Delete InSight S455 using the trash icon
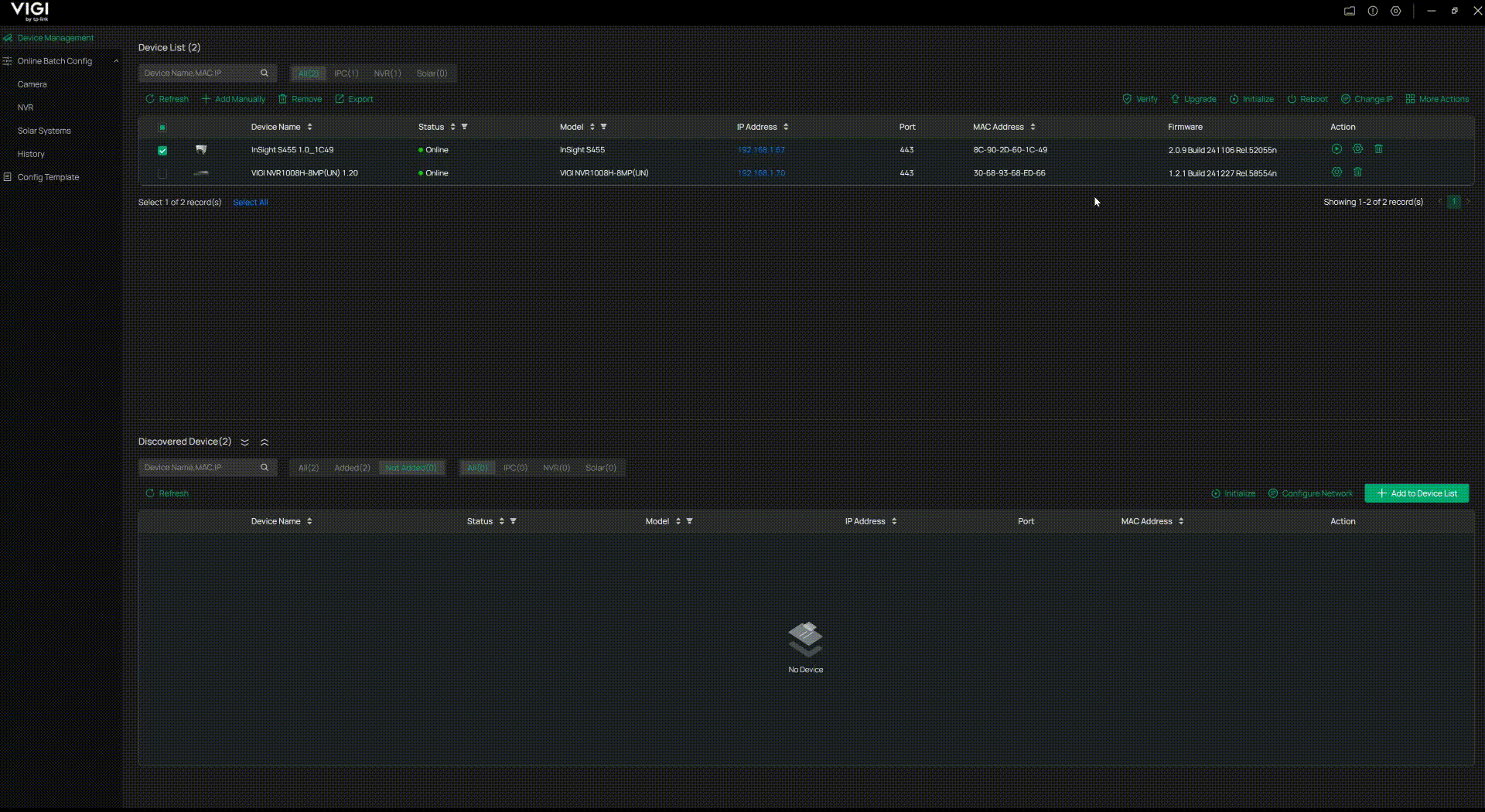Image resolution: width=1485 pixels, height=812 pixels. pos(1379,149)
